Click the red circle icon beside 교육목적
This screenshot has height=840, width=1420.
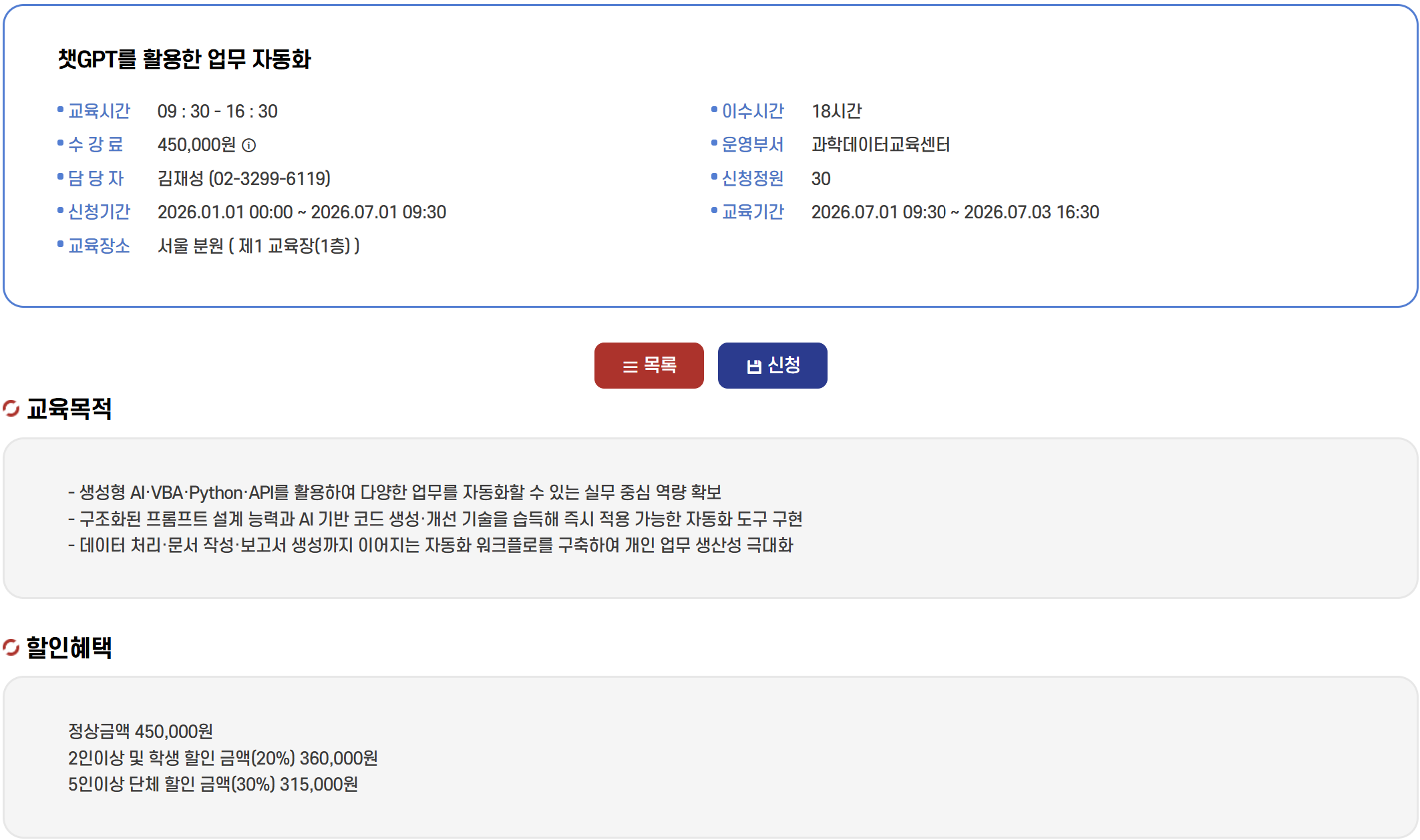point(11,408)
